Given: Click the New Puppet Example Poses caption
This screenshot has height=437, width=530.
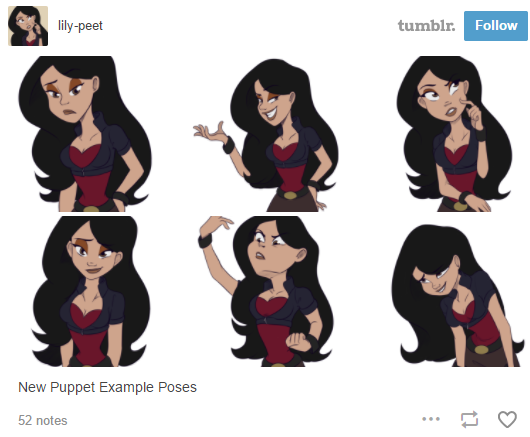Looking at the screenshot, I should point(107,387).
